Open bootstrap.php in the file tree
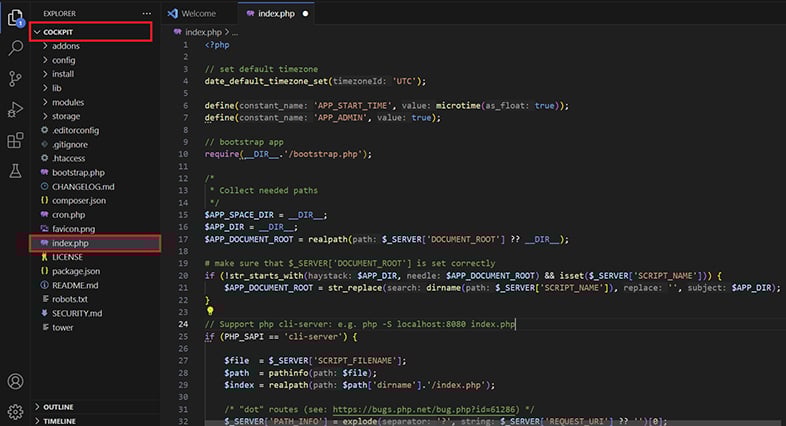 tap(80, 172)
